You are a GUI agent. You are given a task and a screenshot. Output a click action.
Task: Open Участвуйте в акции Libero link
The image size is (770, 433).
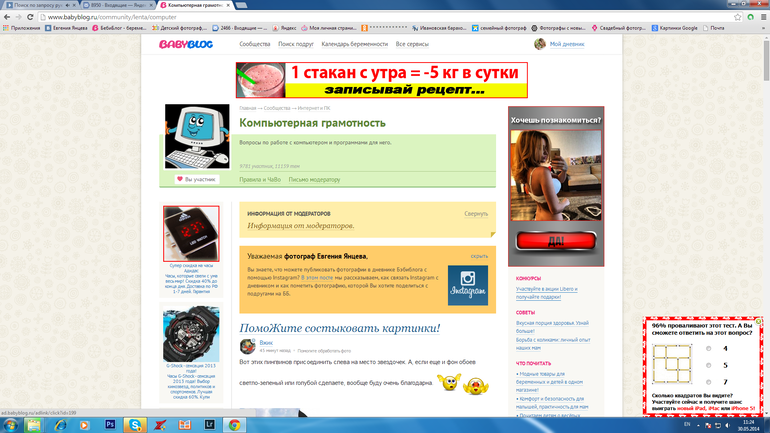pyautogui.click(x=546, y=293)
